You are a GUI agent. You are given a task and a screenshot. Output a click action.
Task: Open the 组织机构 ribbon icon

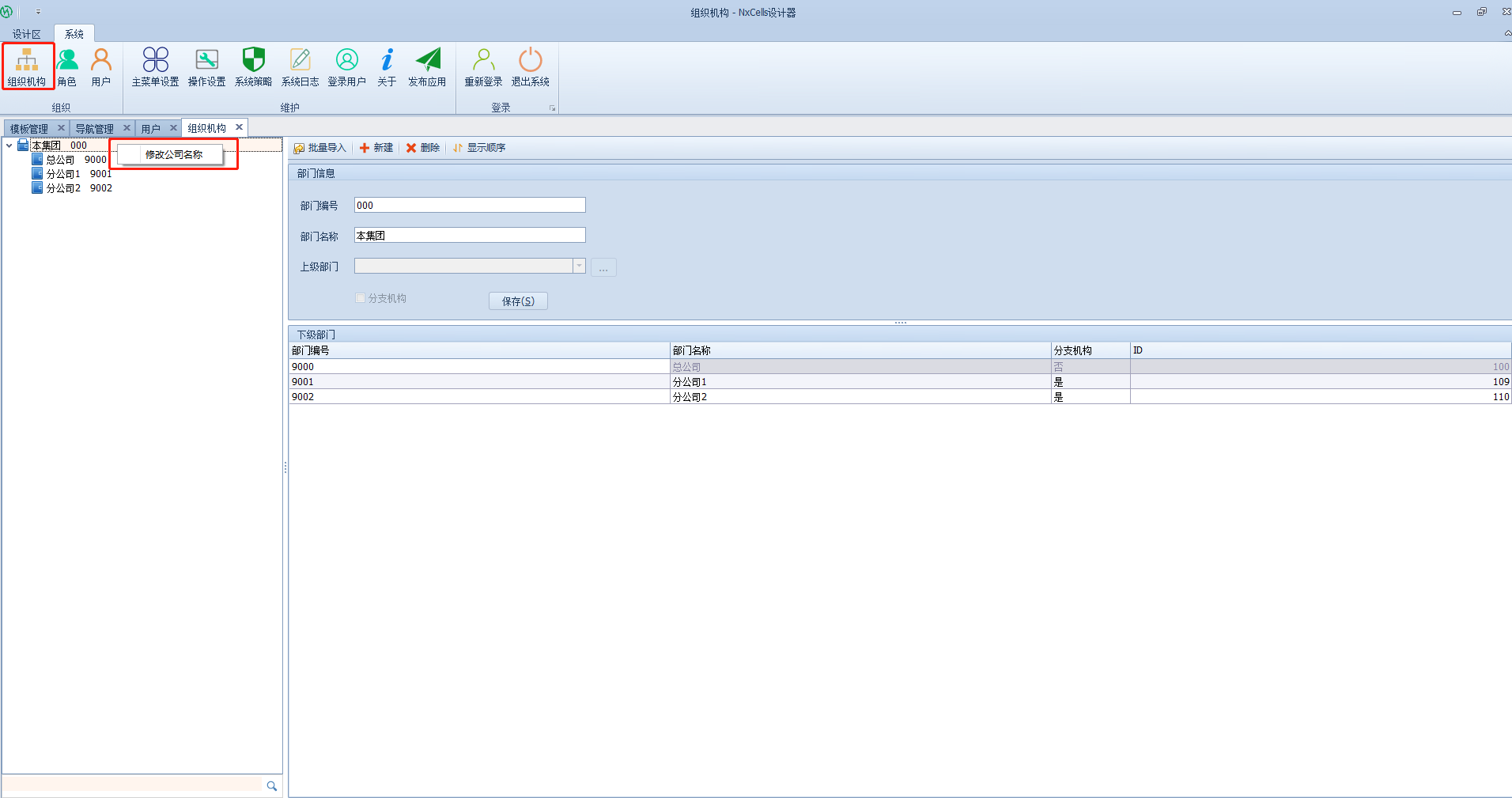pos(27,66)
